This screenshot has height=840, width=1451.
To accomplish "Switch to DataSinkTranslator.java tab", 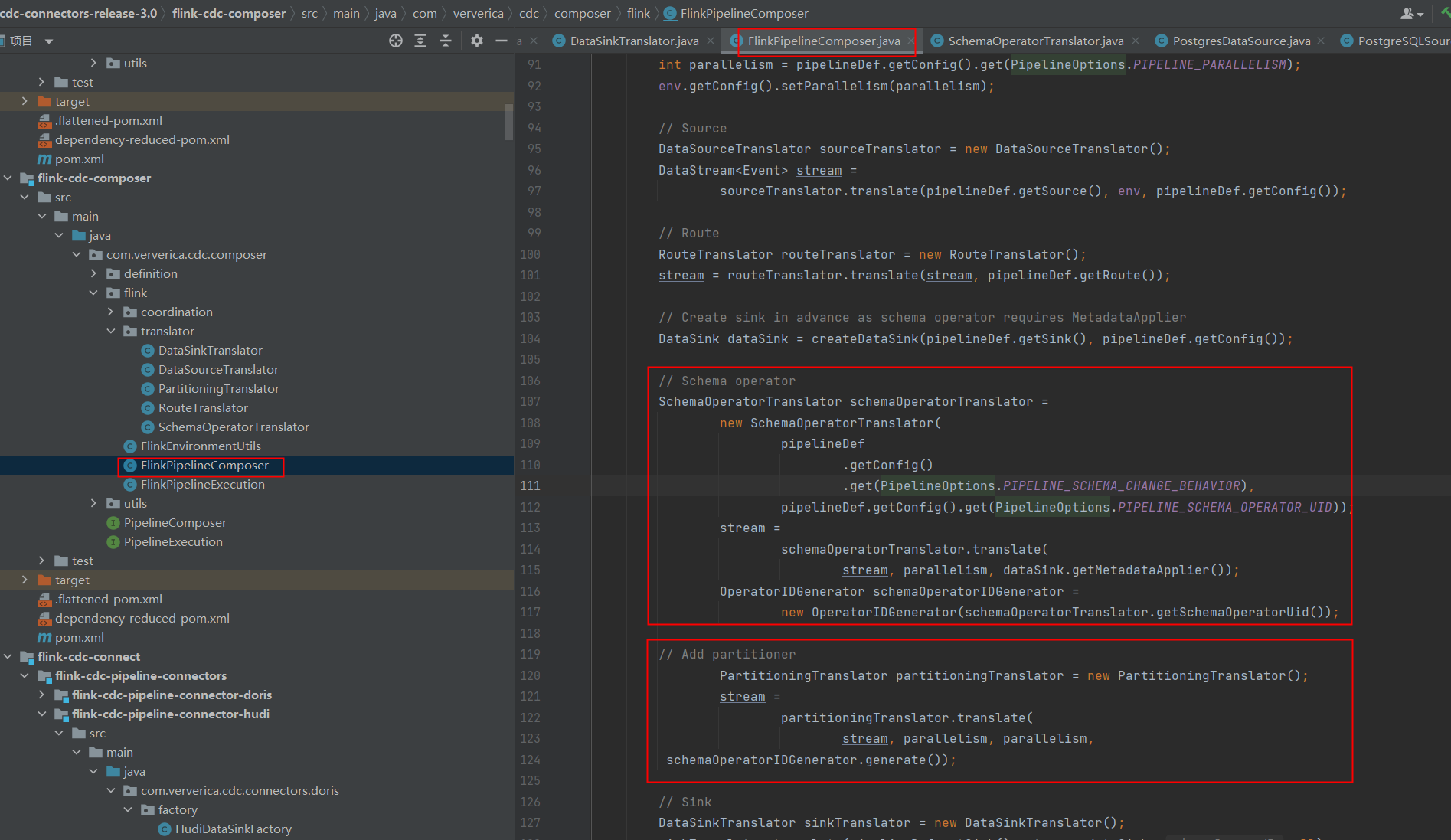I will (x=634, y=41).
